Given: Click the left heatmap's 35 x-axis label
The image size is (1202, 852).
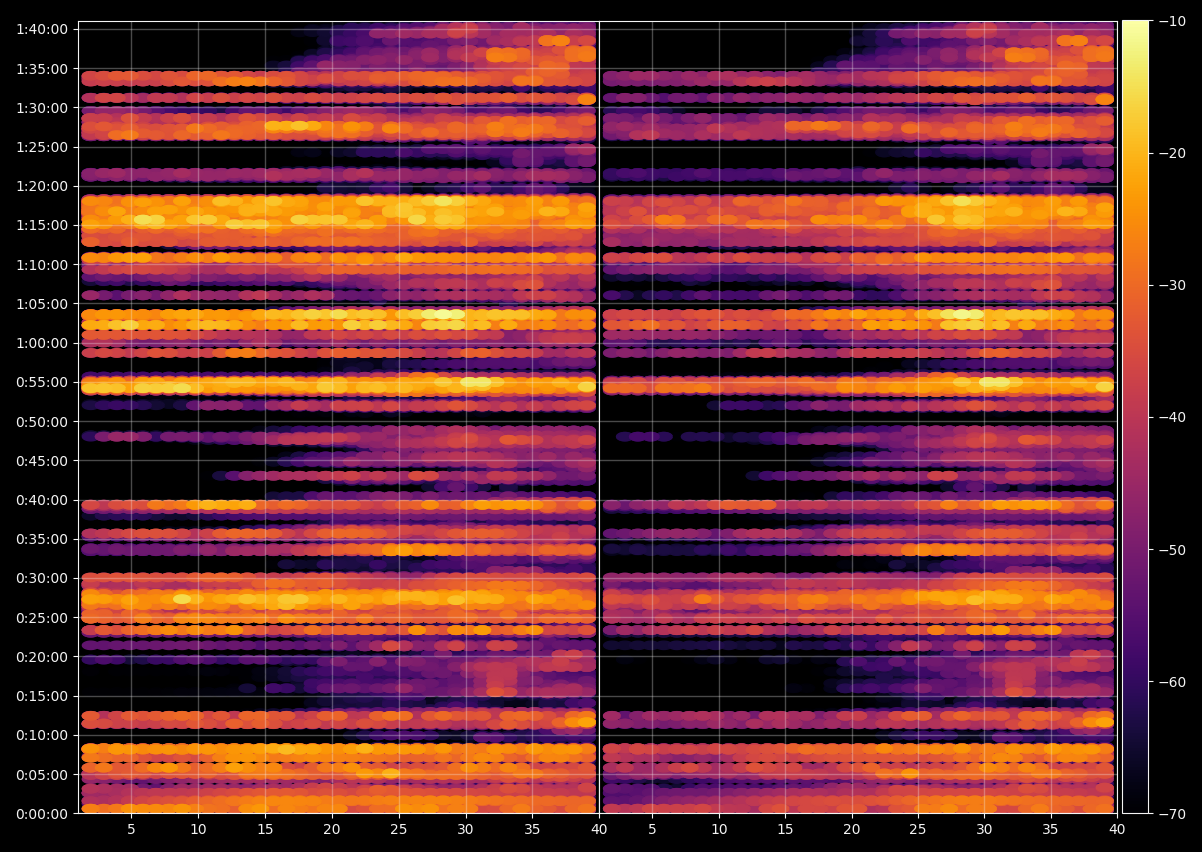Looking at the screenshot, I should pos(533,829).
